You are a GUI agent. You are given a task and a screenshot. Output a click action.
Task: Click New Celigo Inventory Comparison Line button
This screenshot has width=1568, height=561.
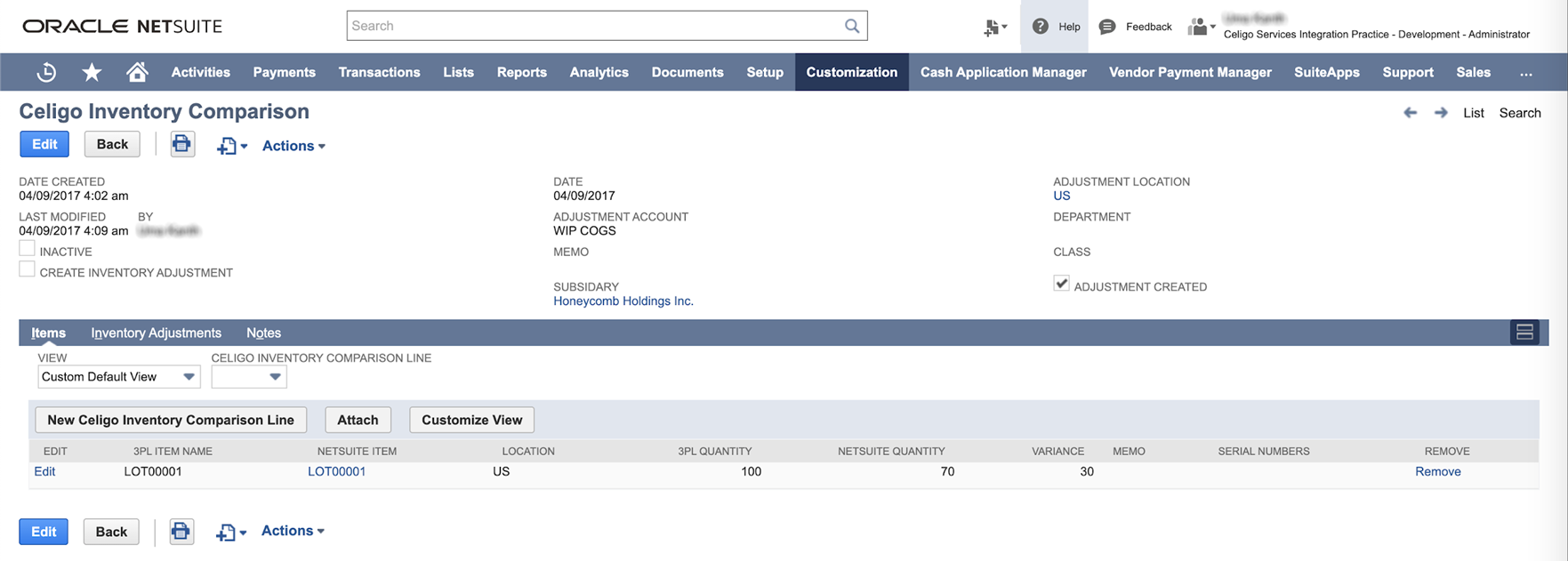point(171,420)
